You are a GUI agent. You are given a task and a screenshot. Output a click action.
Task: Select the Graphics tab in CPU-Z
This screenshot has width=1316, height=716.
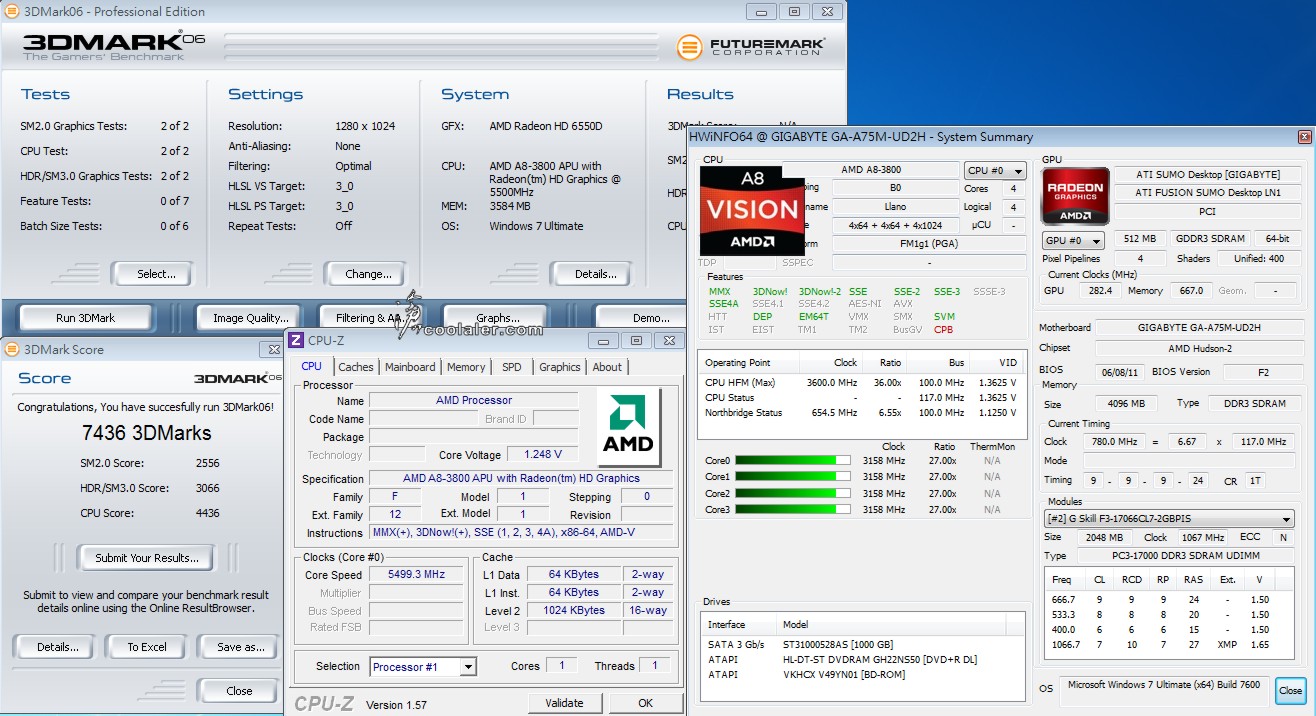tap(560, 367)
